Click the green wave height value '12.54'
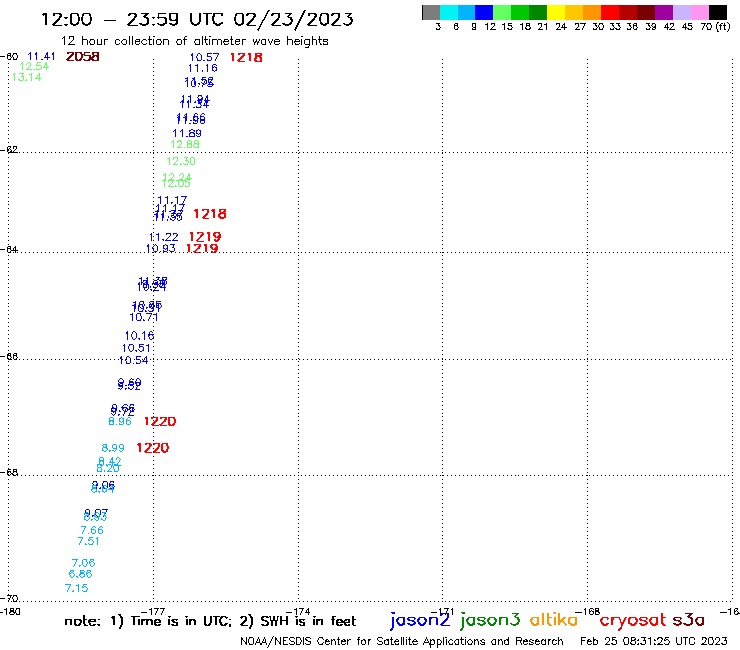740x650 pixels. point(34,67)
